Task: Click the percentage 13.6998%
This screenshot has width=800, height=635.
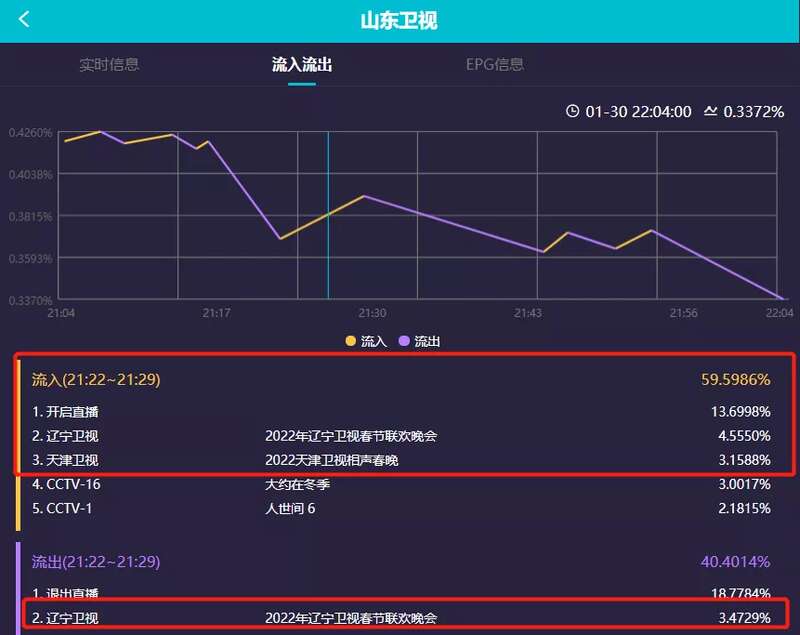Action: click(740, 412)
